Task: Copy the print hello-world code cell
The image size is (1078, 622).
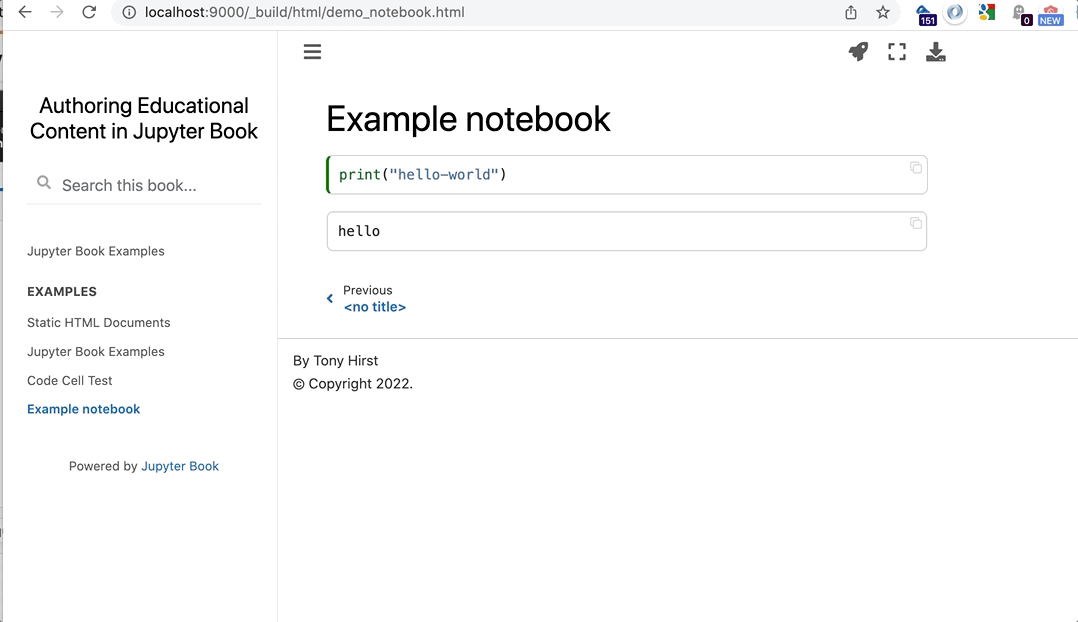Action: [916, 168]
